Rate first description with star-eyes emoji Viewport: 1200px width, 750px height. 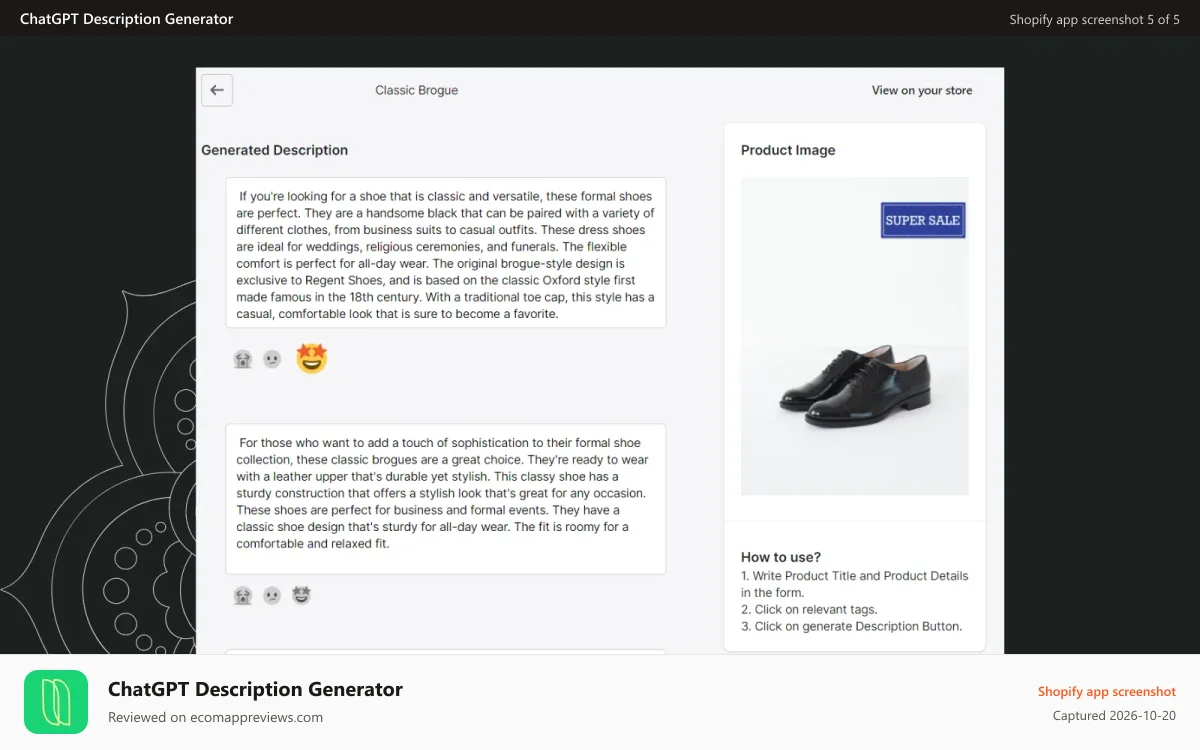tap(312, 359)
